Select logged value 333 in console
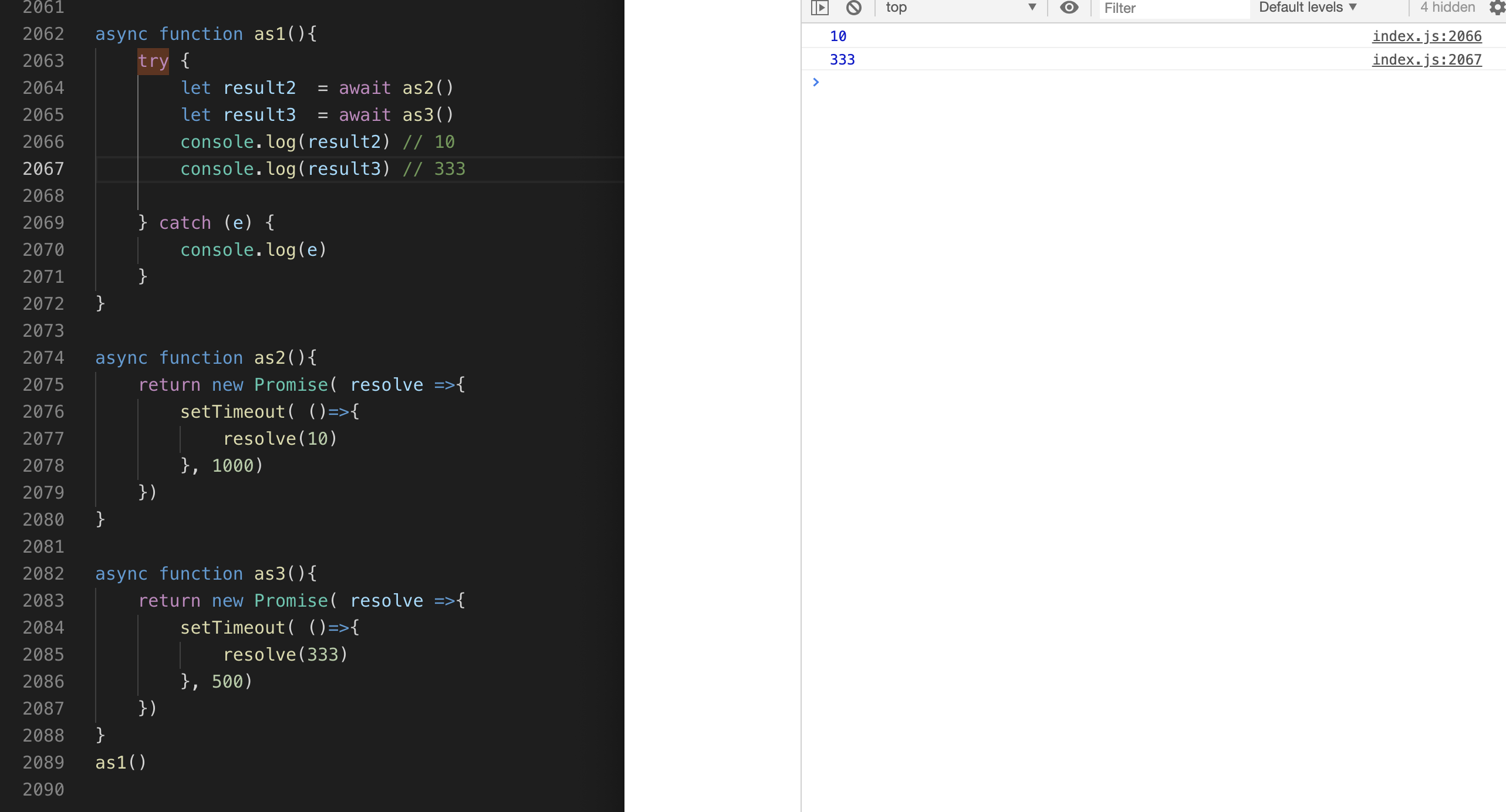Image resolution: width=1506 pixels, height=812 pixels. [842, 60]
